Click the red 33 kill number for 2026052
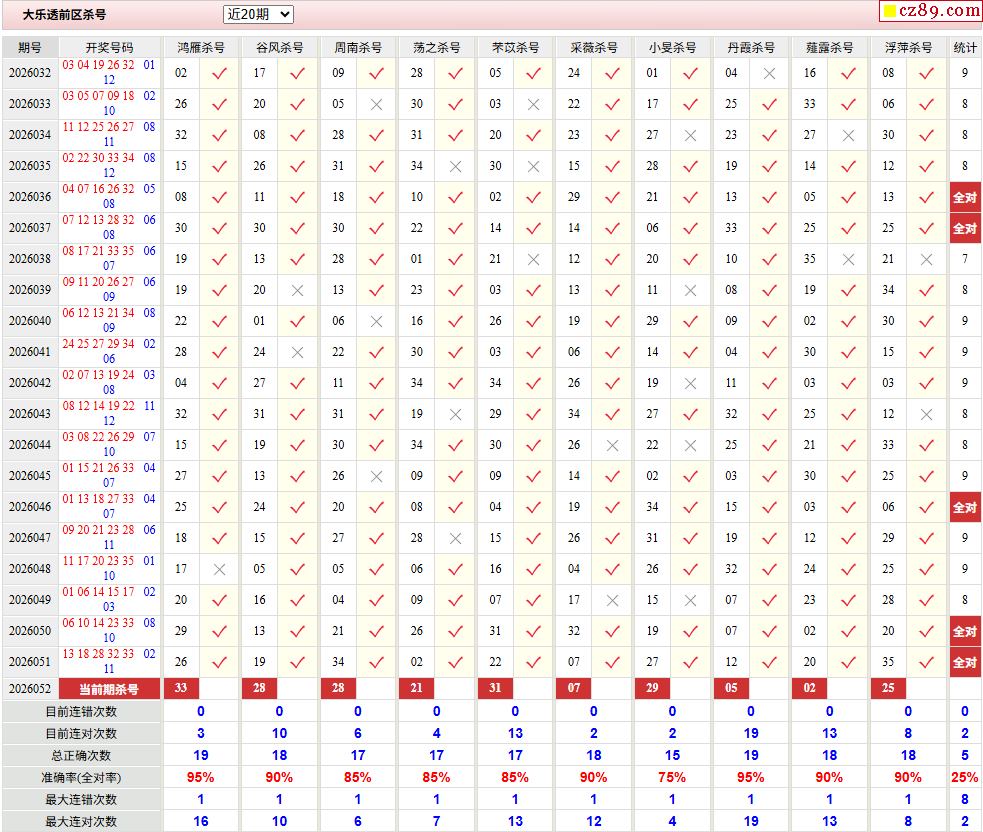The width and height of the screenshot is (983, 832). (x=181, y=688)
